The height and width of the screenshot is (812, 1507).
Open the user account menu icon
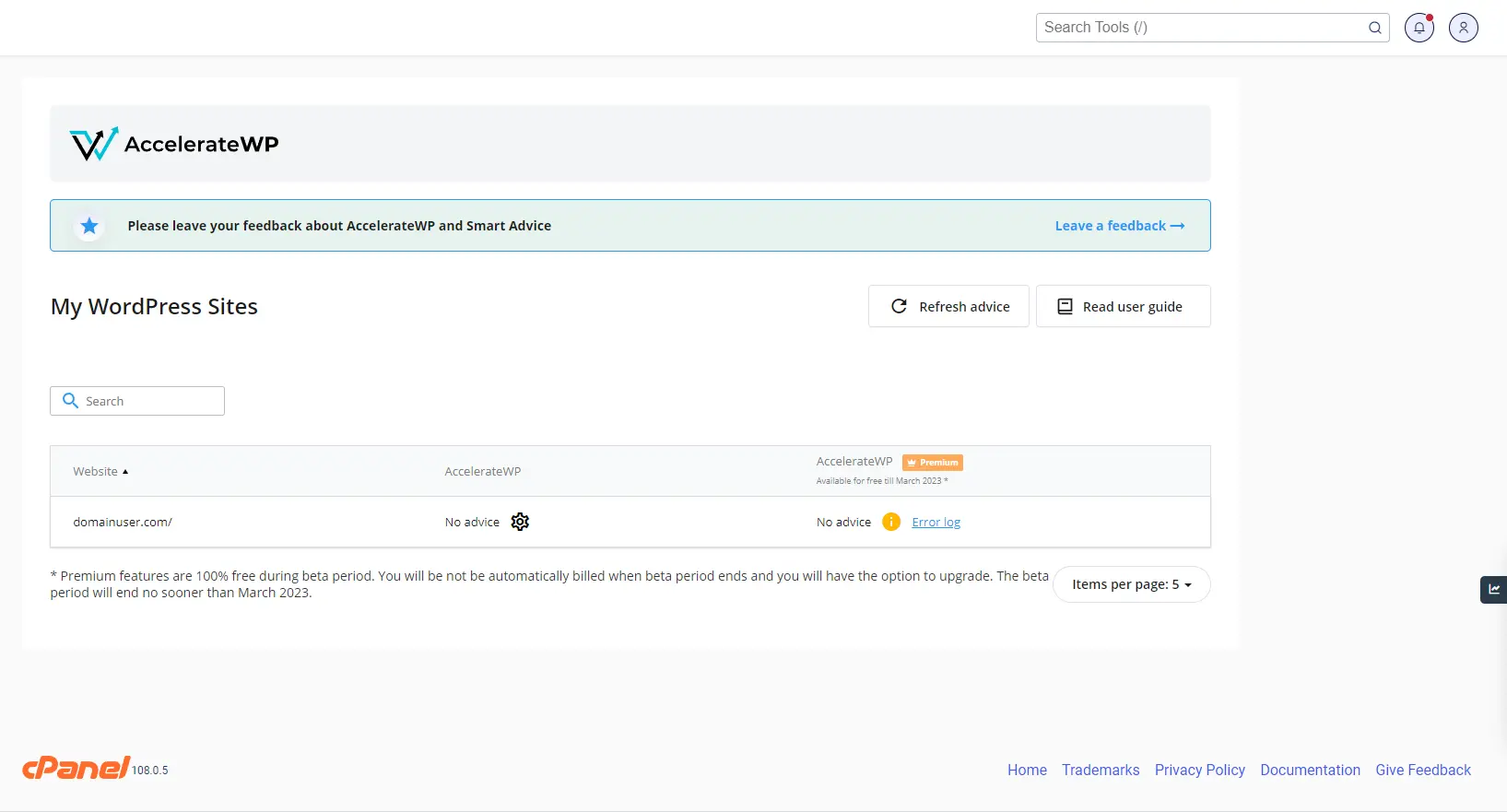(x=1464, y=28)
